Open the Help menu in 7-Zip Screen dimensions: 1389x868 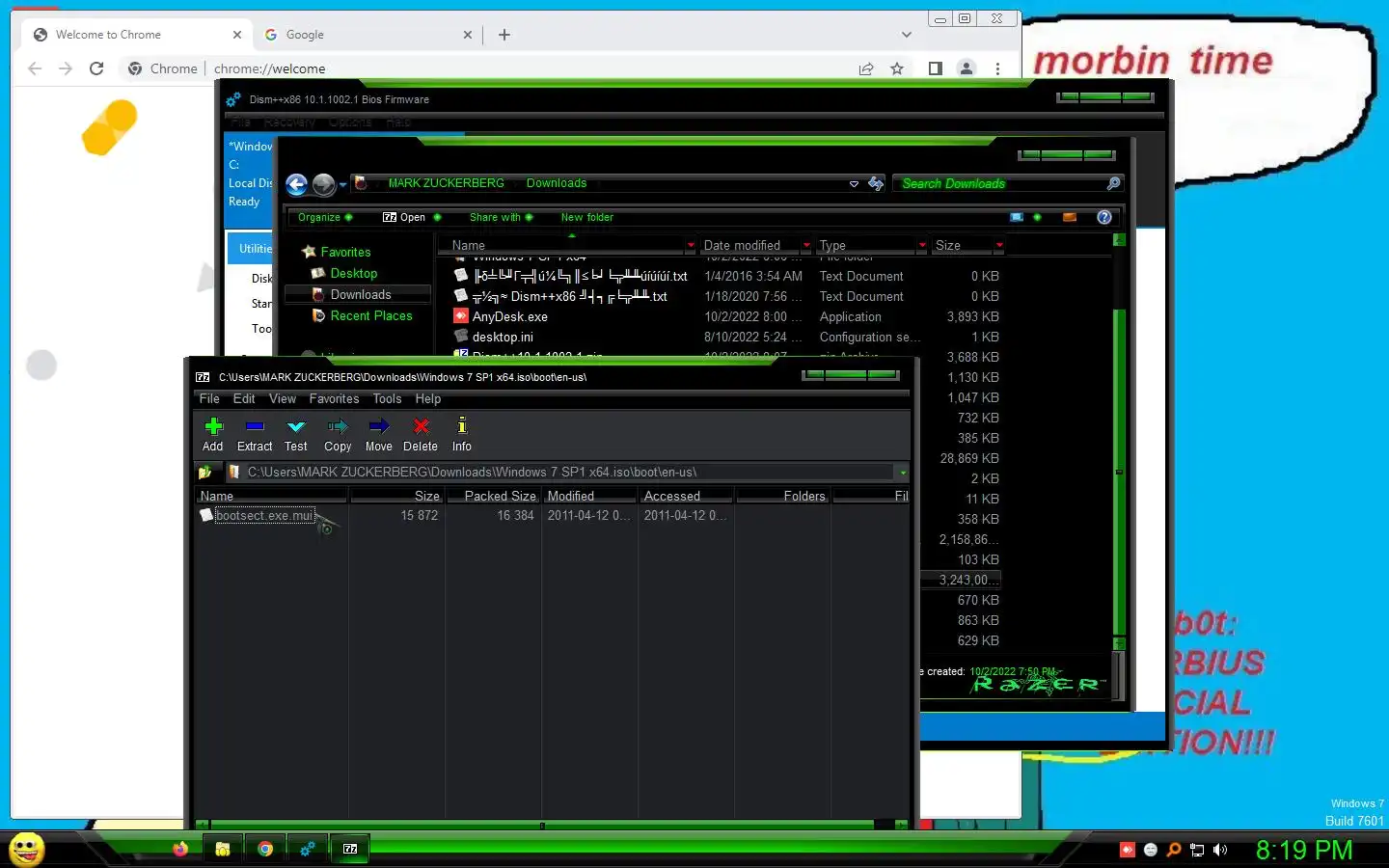click(428, 398)
